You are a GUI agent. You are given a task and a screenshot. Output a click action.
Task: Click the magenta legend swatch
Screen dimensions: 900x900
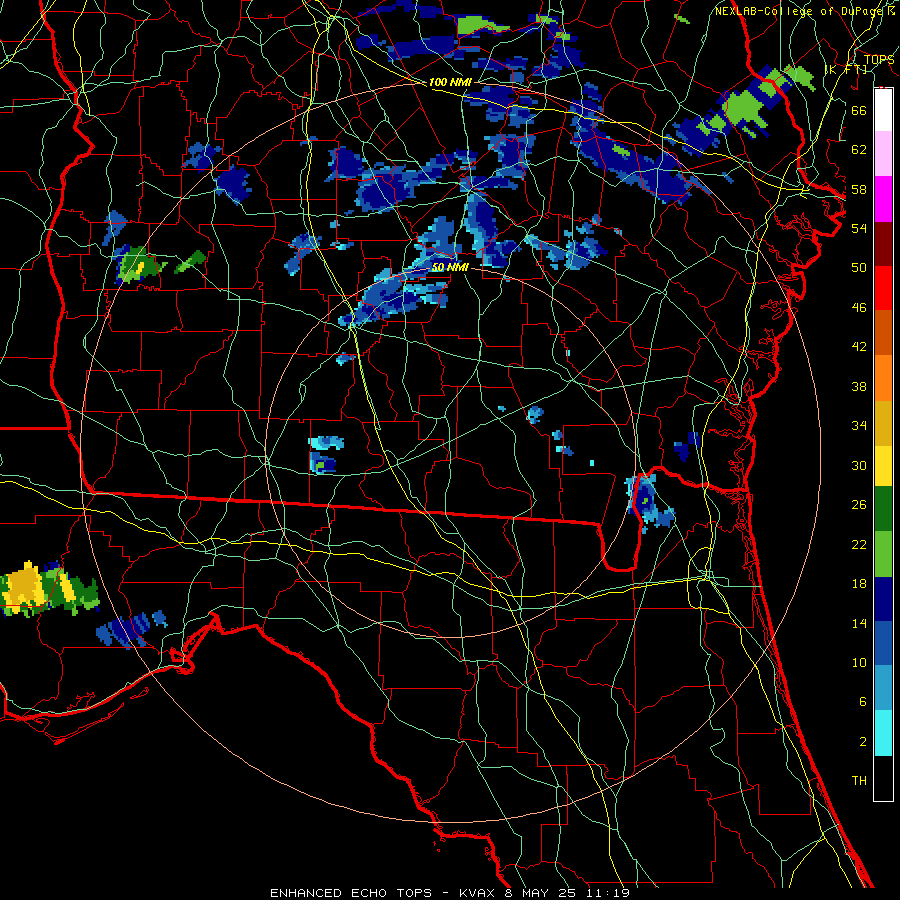coord(883,199)
